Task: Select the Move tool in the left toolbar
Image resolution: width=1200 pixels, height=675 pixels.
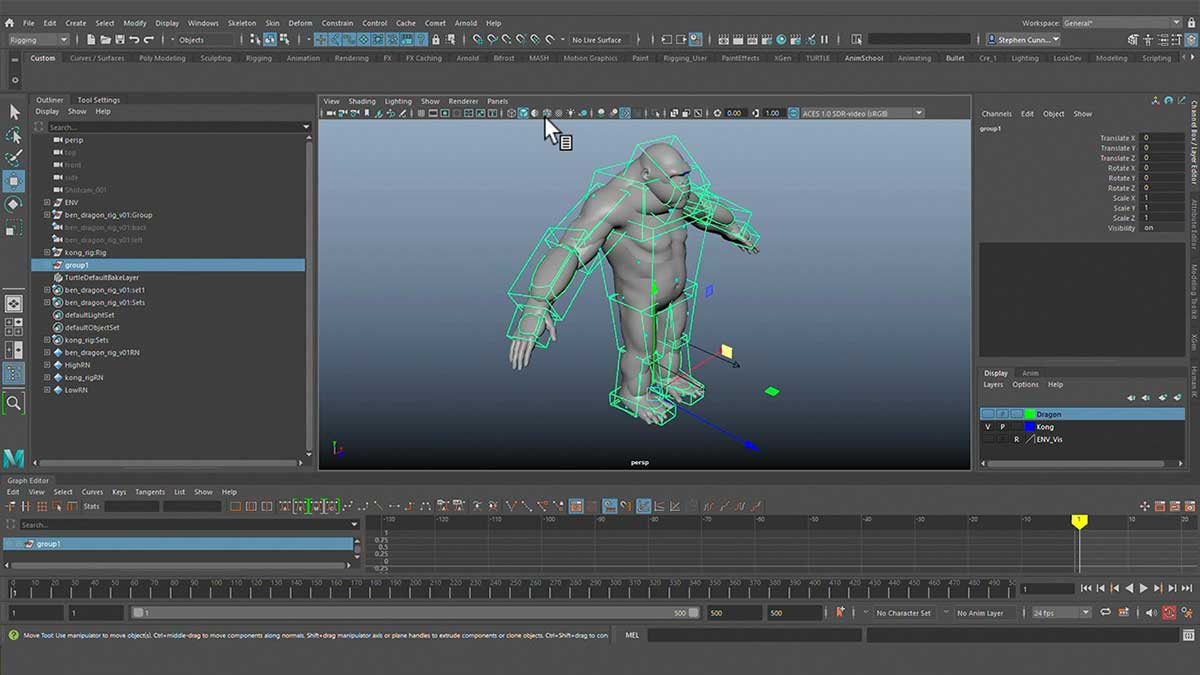Action: tap(14, 182)
